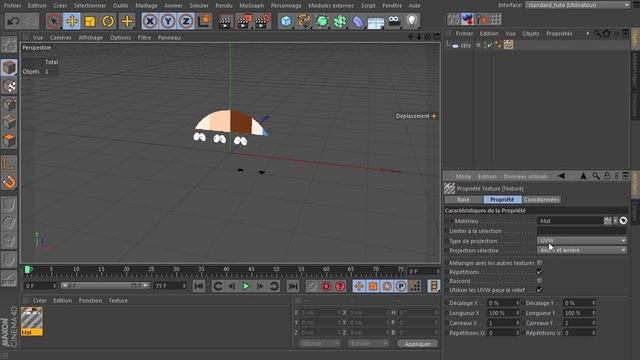Image resolution: width=640 pixels, height=360 pixels.
Task: Add a Cube primitive object
Action: pyautogui.click(x=286, y=21)
